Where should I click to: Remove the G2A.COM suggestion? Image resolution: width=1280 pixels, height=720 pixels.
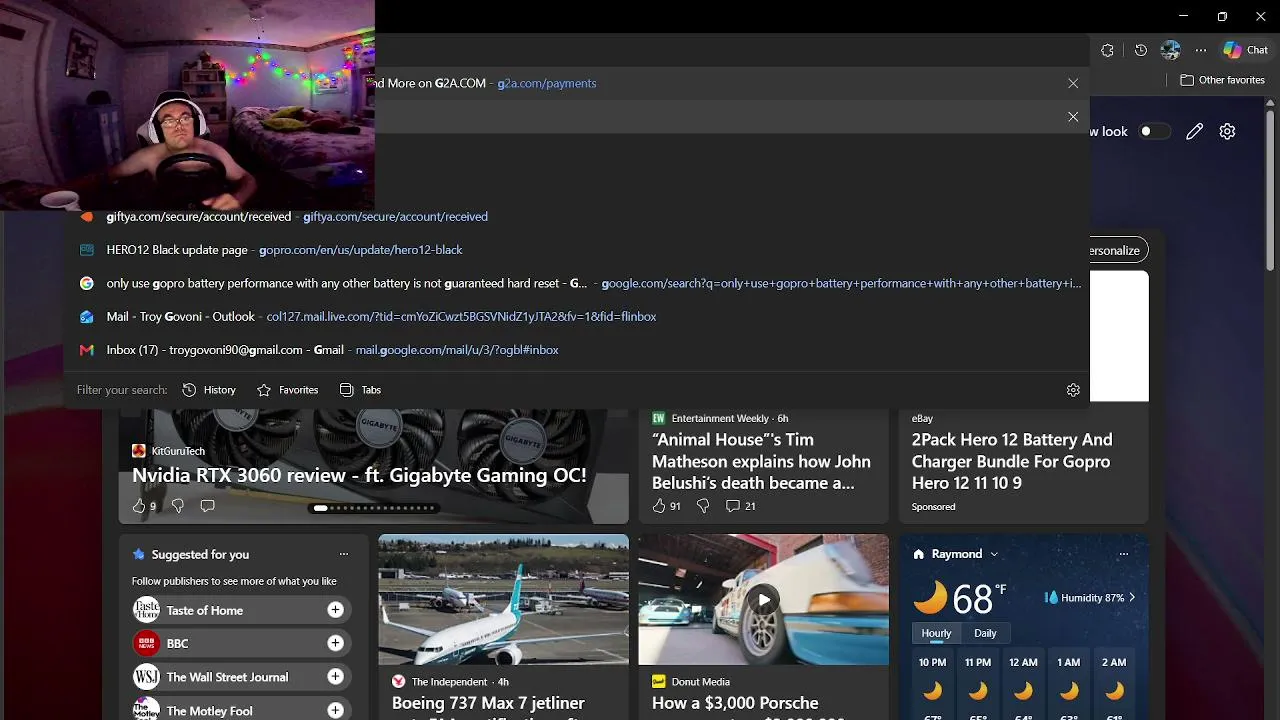pyautogui.click(x=1073, y=83)
